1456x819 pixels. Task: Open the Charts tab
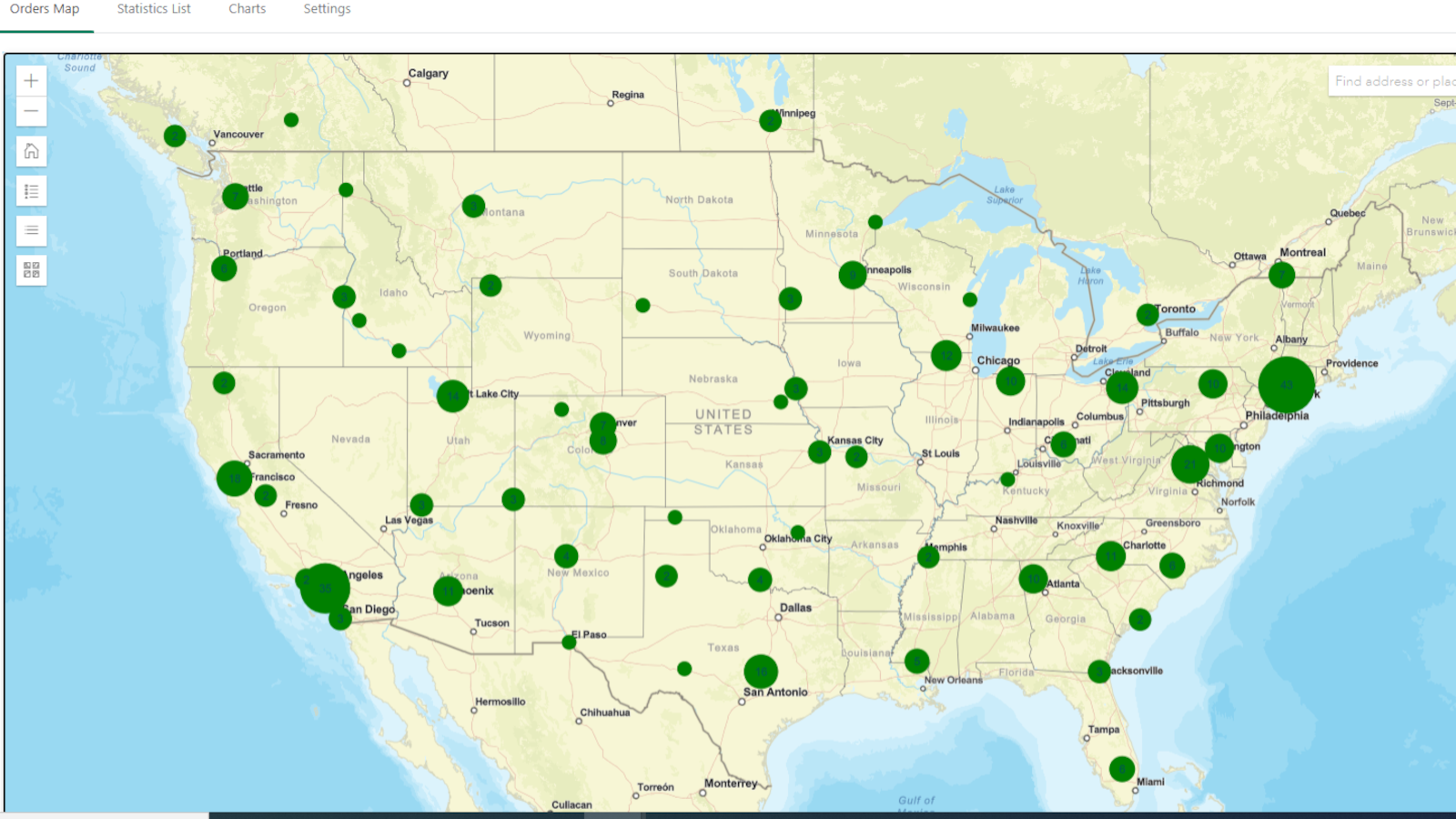(x=247, y=9)
